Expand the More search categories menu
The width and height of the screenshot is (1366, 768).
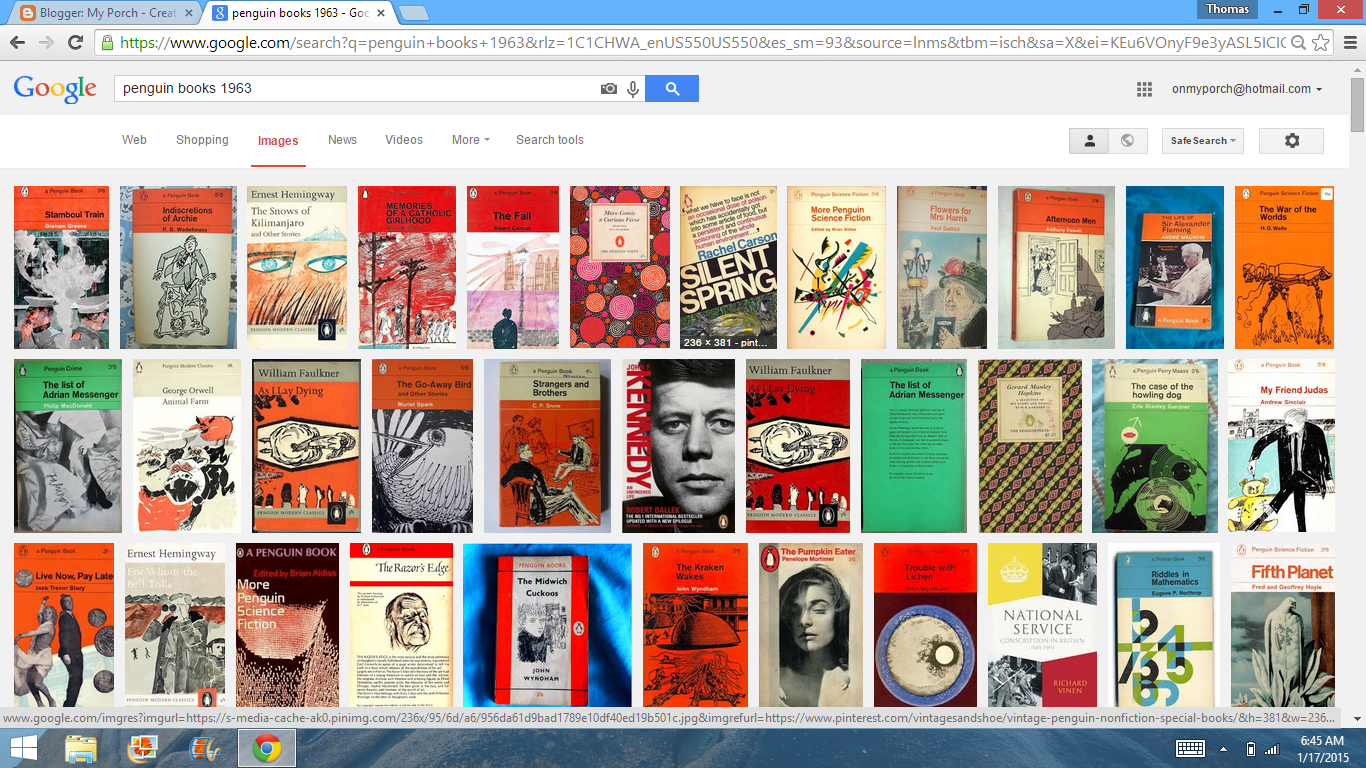tap(470, 140)
